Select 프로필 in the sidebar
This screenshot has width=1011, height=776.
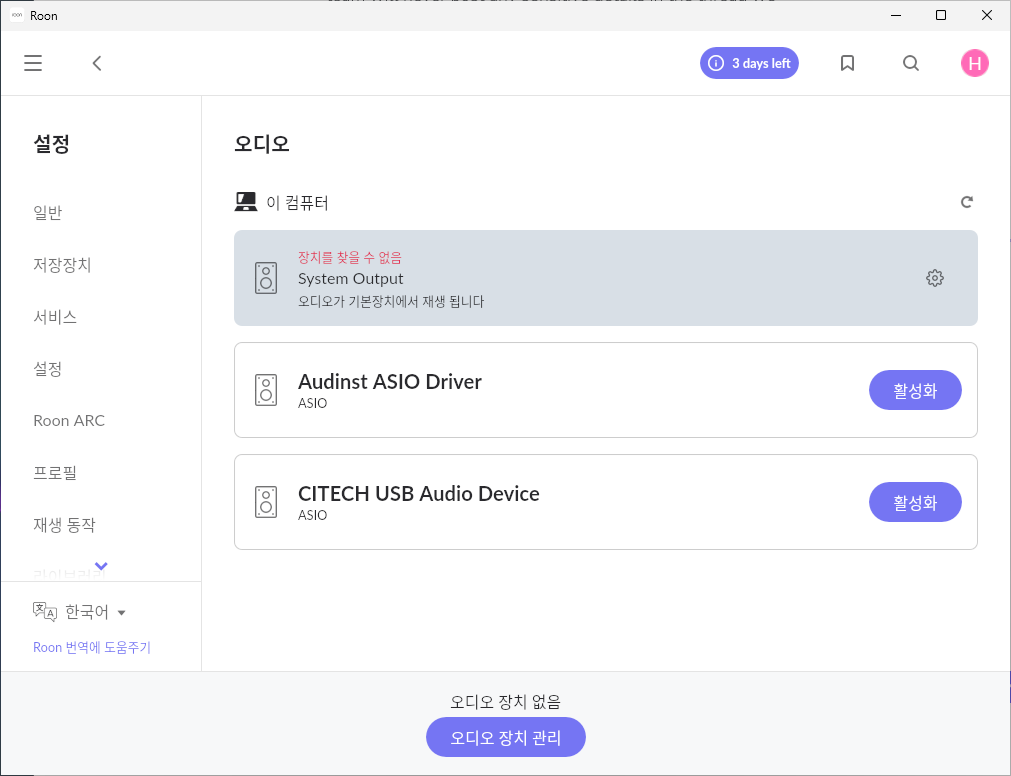point(55,473)
